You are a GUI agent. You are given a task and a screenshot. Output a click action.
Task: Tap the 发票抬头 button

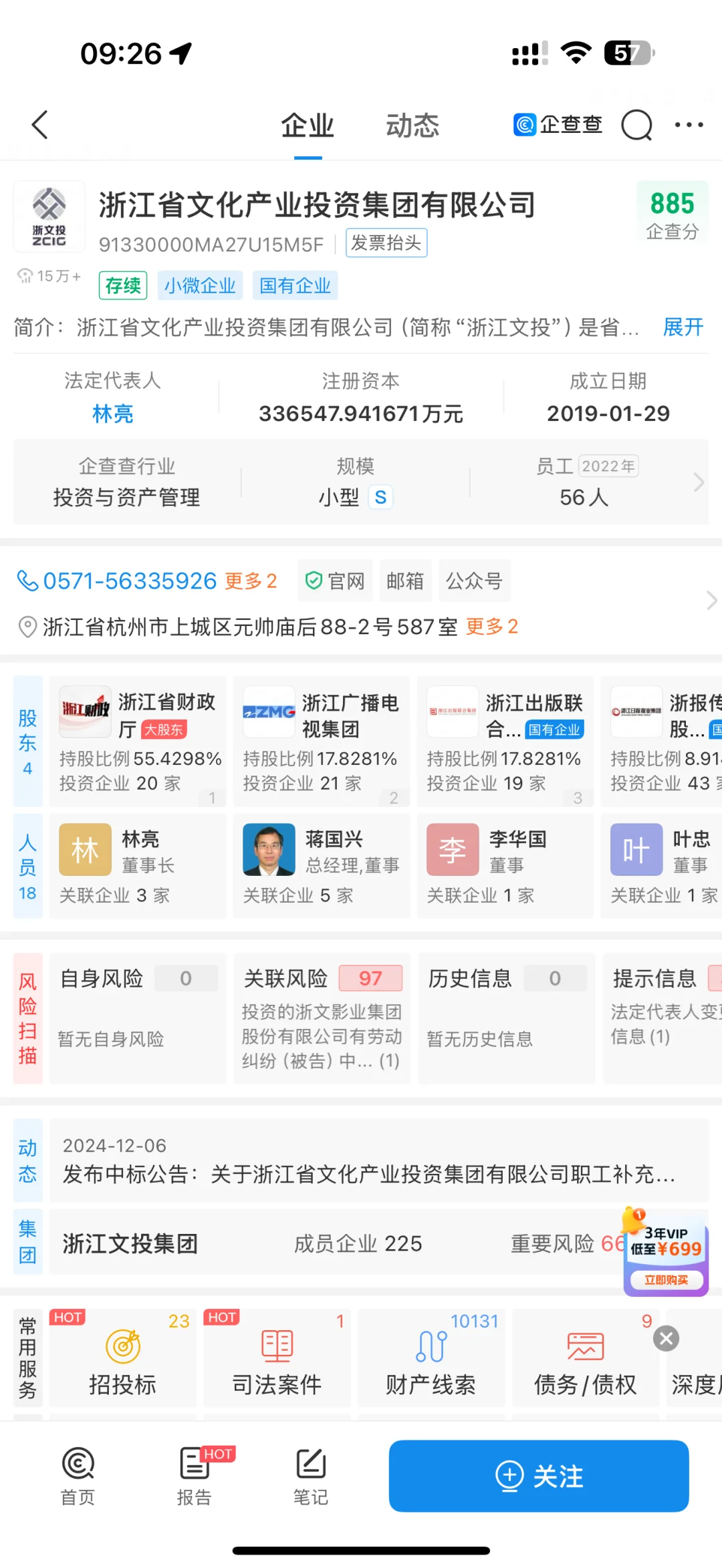[x=386, y=243]
